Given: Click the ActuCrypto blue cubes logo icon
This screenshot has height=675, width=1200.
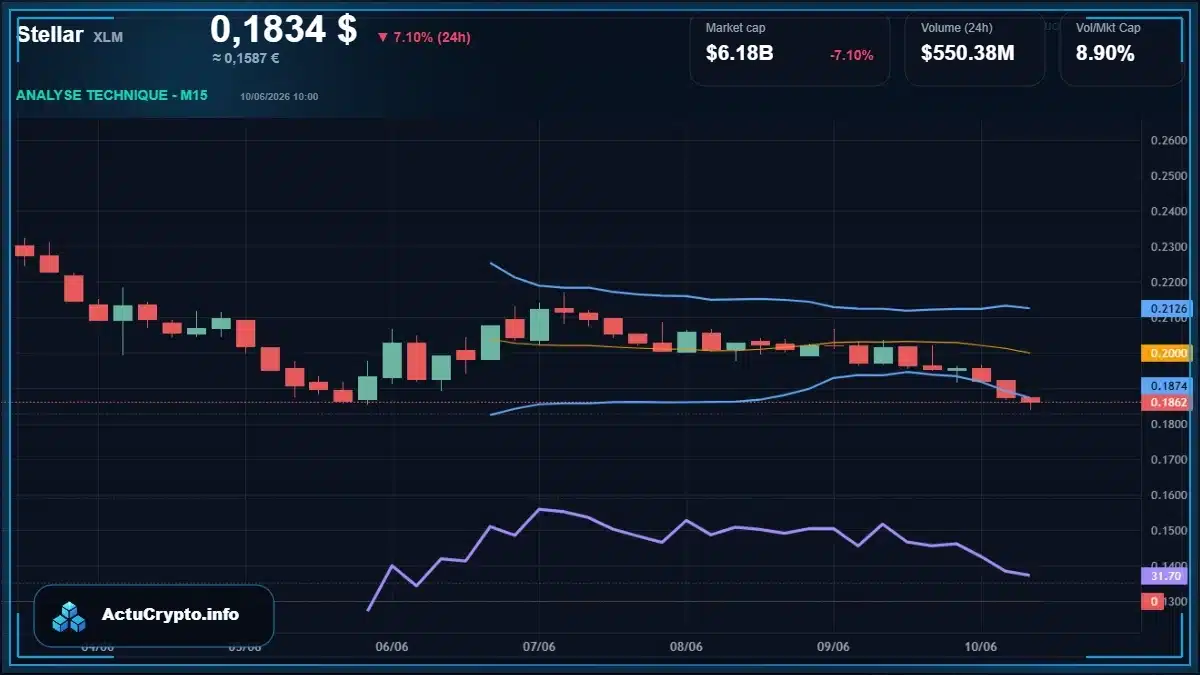Looking at the screenshot, I should [x=69, y=616].
